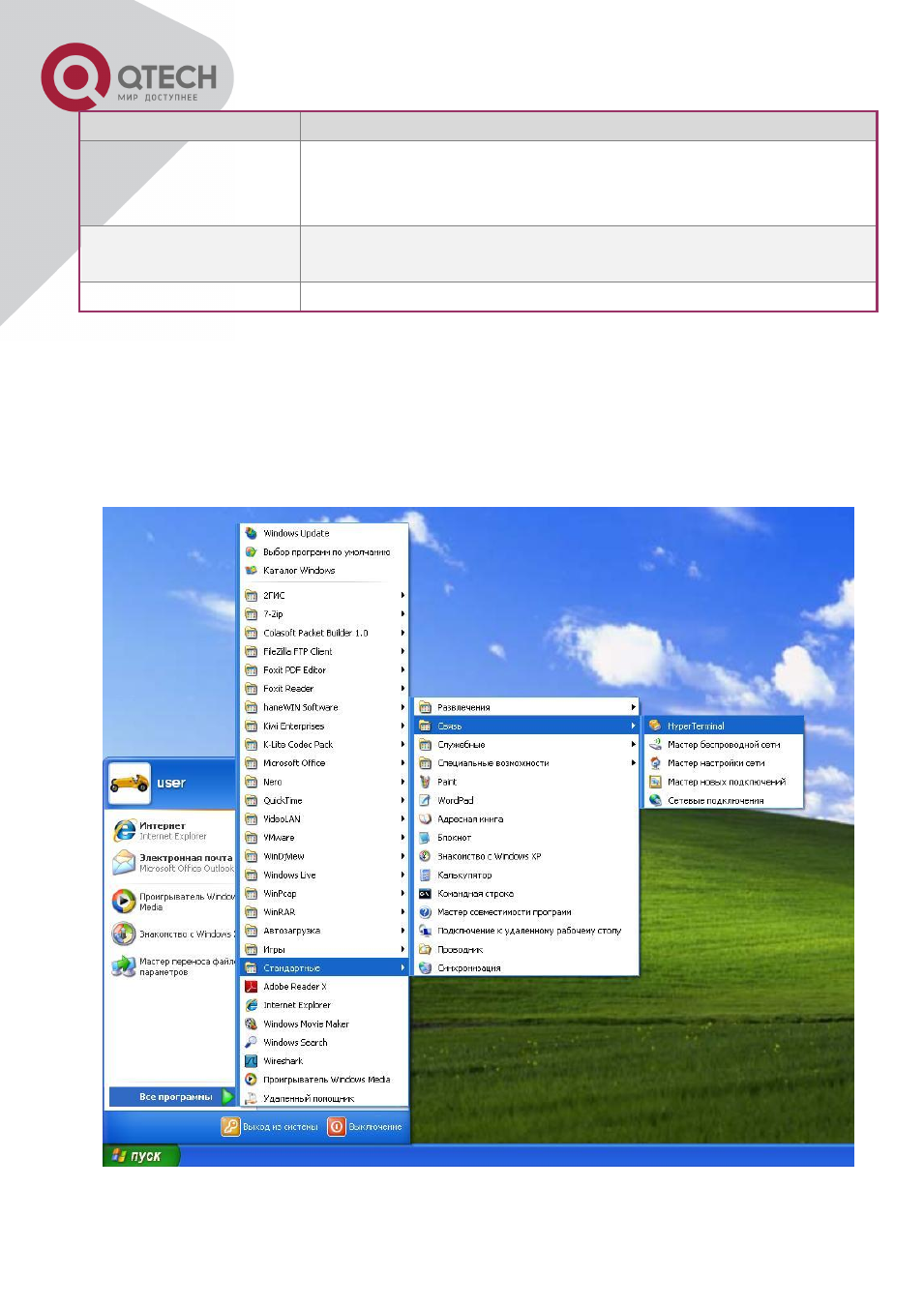The height and width of the screenshot is (1306, 924).
Task: Launch Paint from Стандартные submenu
Action: (x=526, y=782)
